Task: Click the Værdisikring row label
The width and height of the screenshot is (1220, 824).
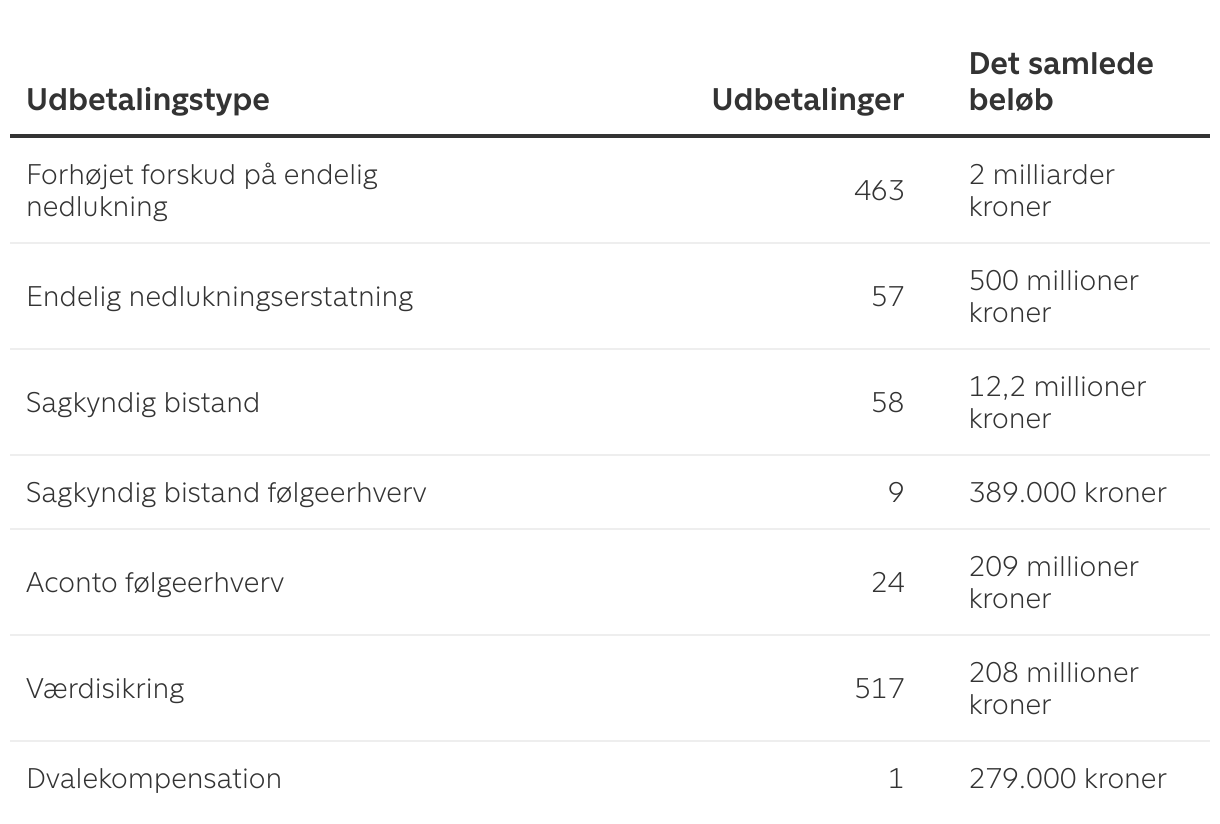Action: [x=105, y=688]
